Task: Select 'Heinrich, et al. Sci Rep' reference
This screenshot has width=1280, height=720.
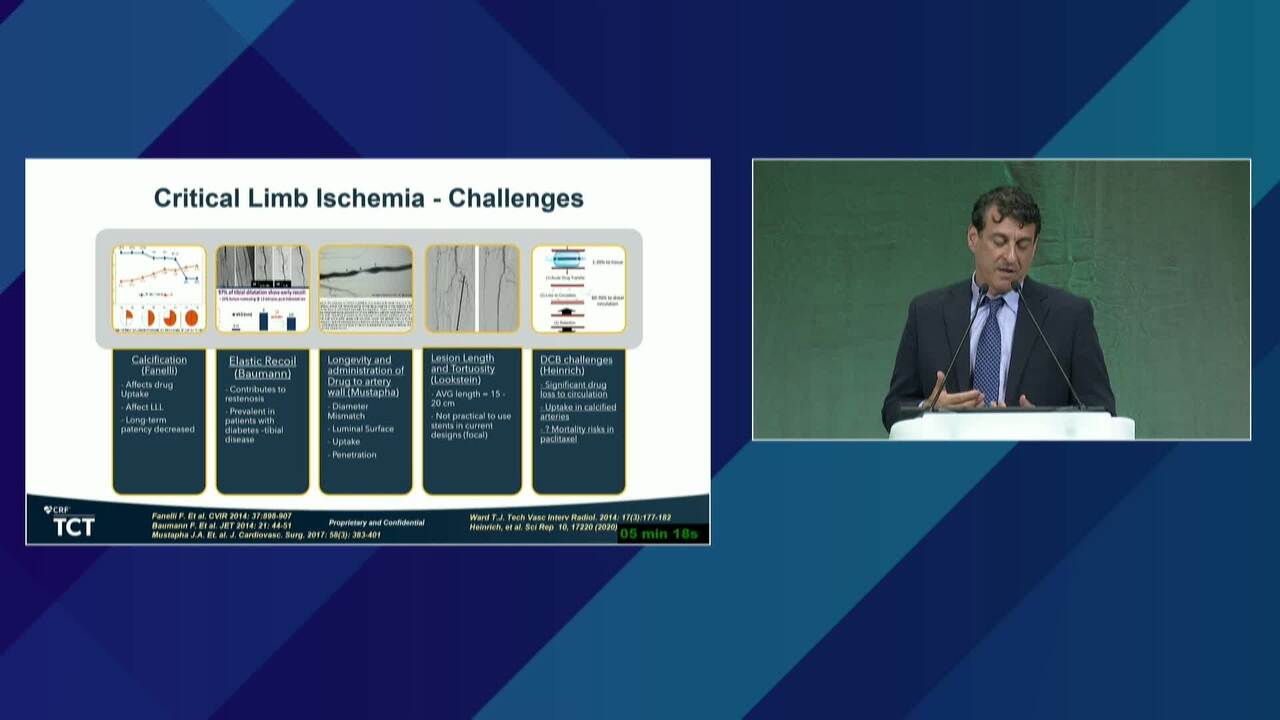Action: pyautogui.click(x=541, y=527)
